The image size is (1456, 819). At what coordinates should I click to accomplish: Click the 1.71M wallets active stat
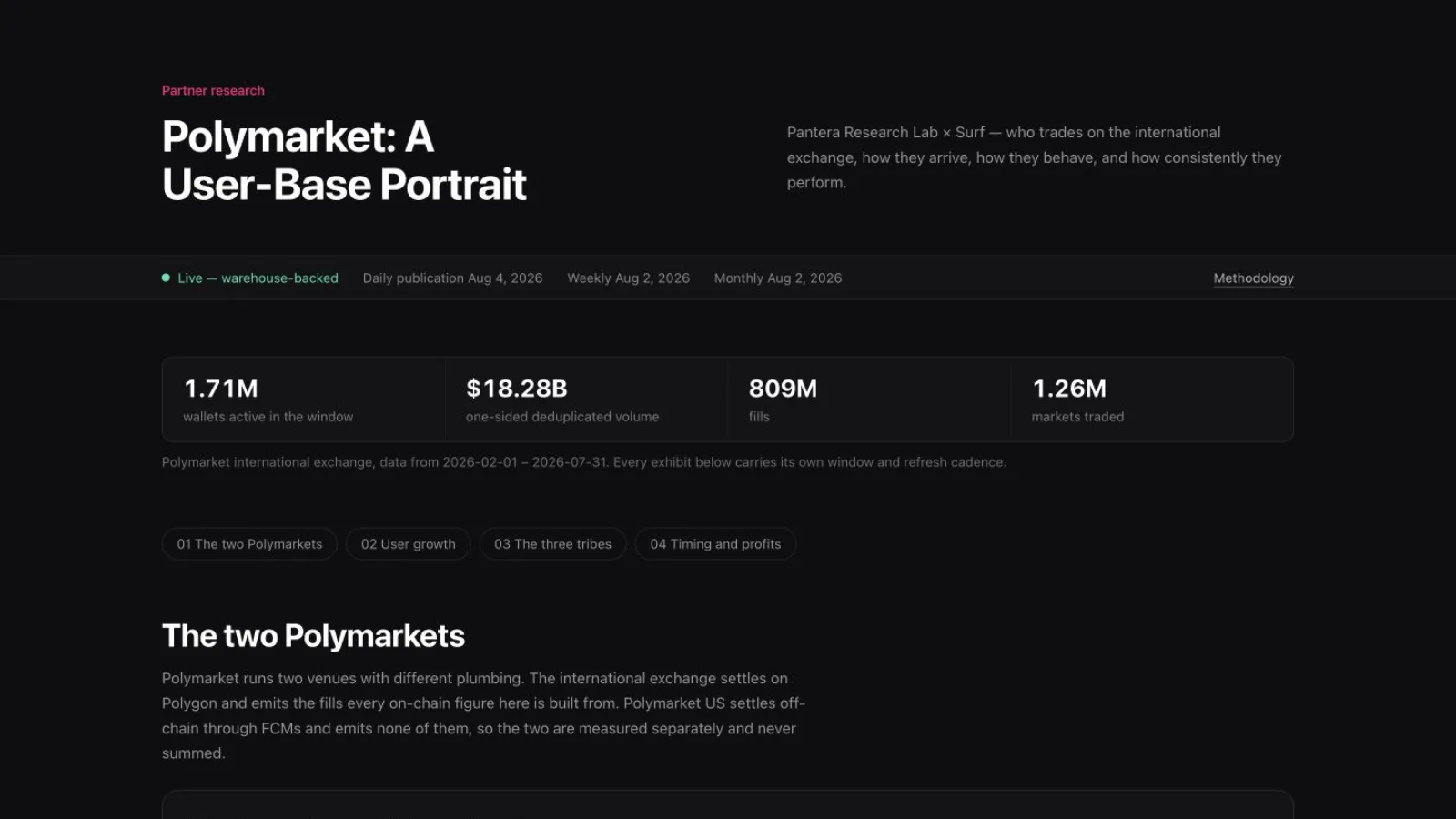click(x=304, y=399)
